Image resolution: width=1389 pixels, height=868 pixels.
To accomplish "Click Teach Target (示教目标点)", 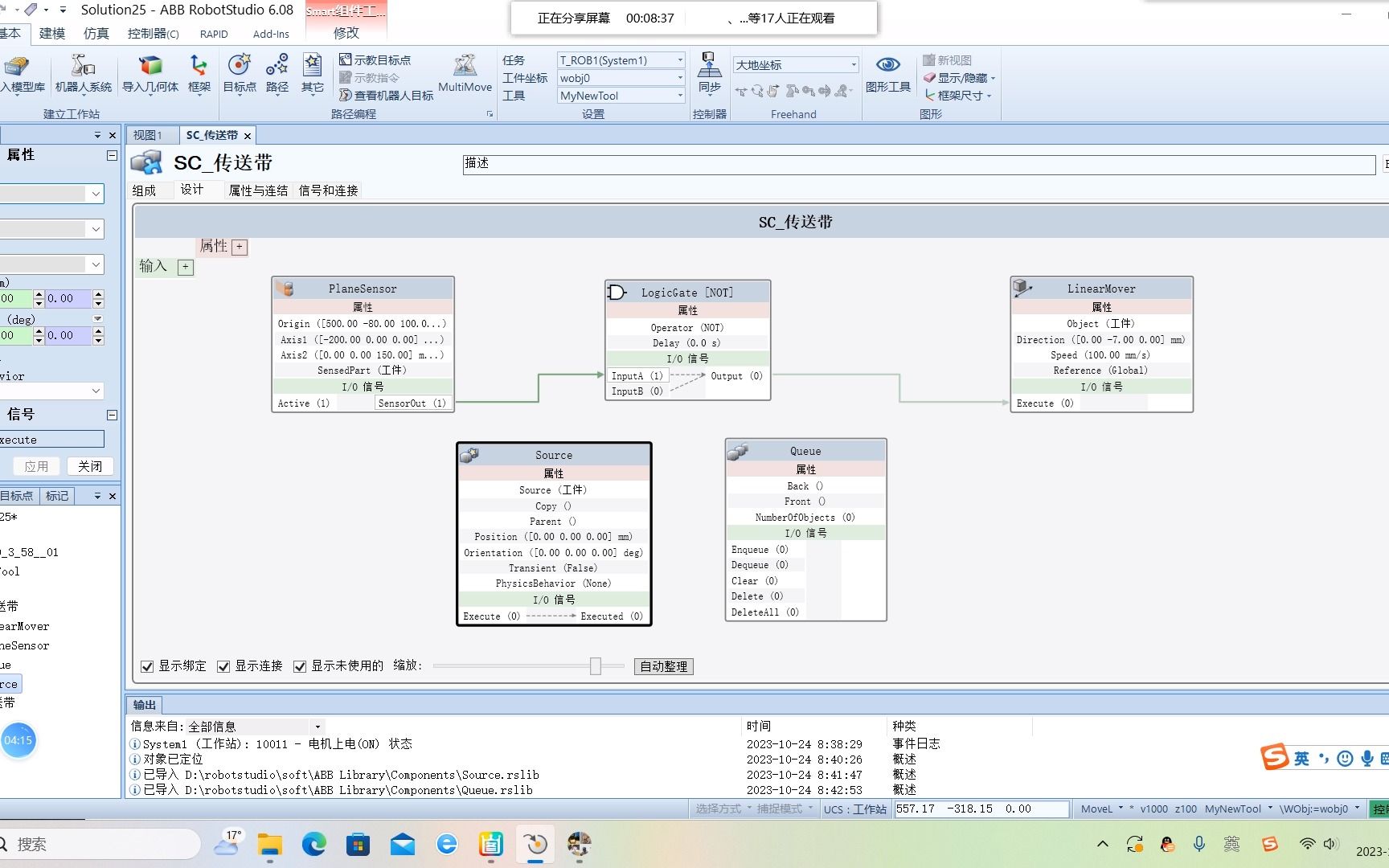I will [375, 60].
